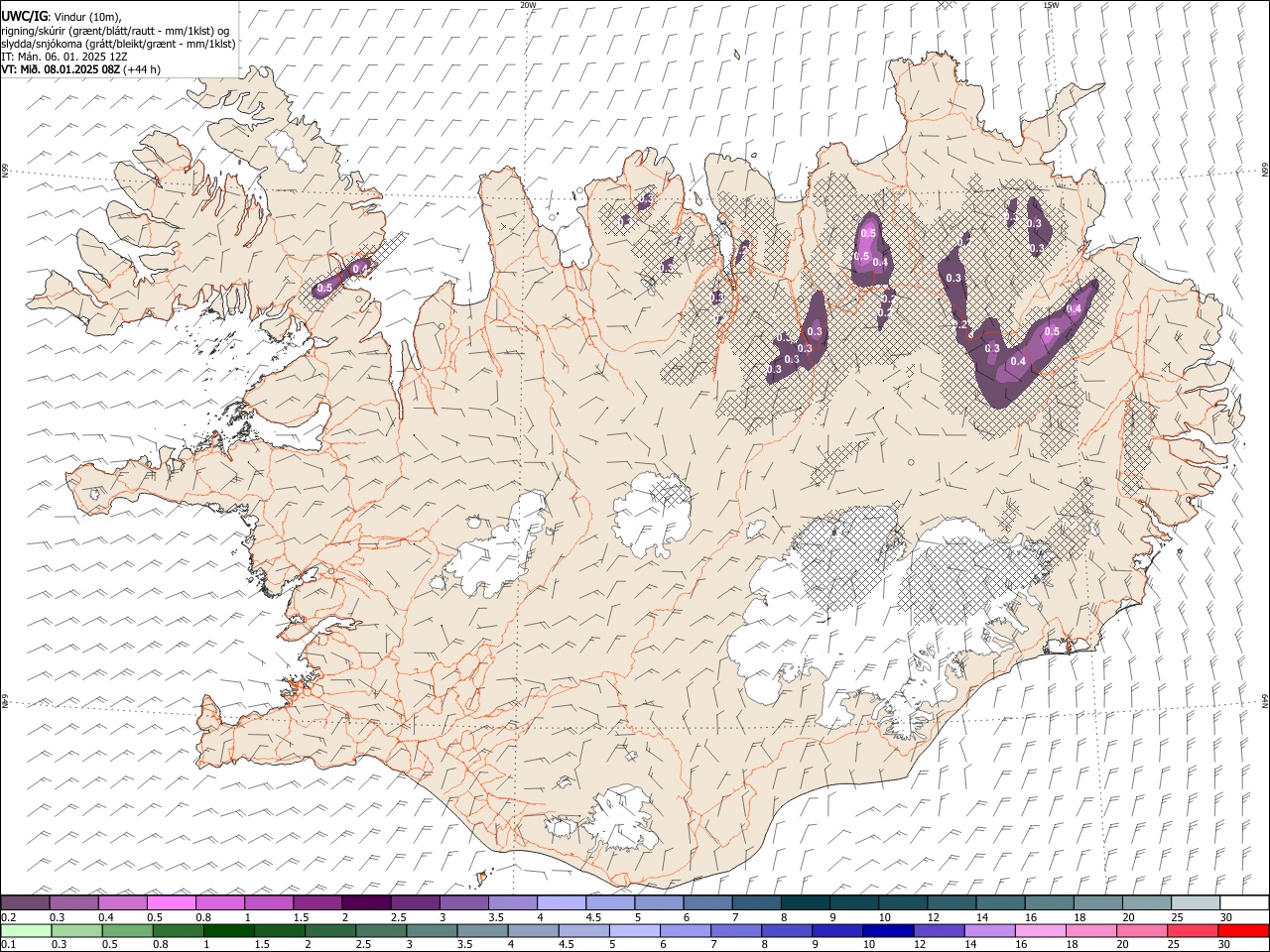Click the 'VT: Mið. 08.01.2025 08Z' valid time
The height and width of the screenshot is (952, 1270).
click(x=61, y=69)
